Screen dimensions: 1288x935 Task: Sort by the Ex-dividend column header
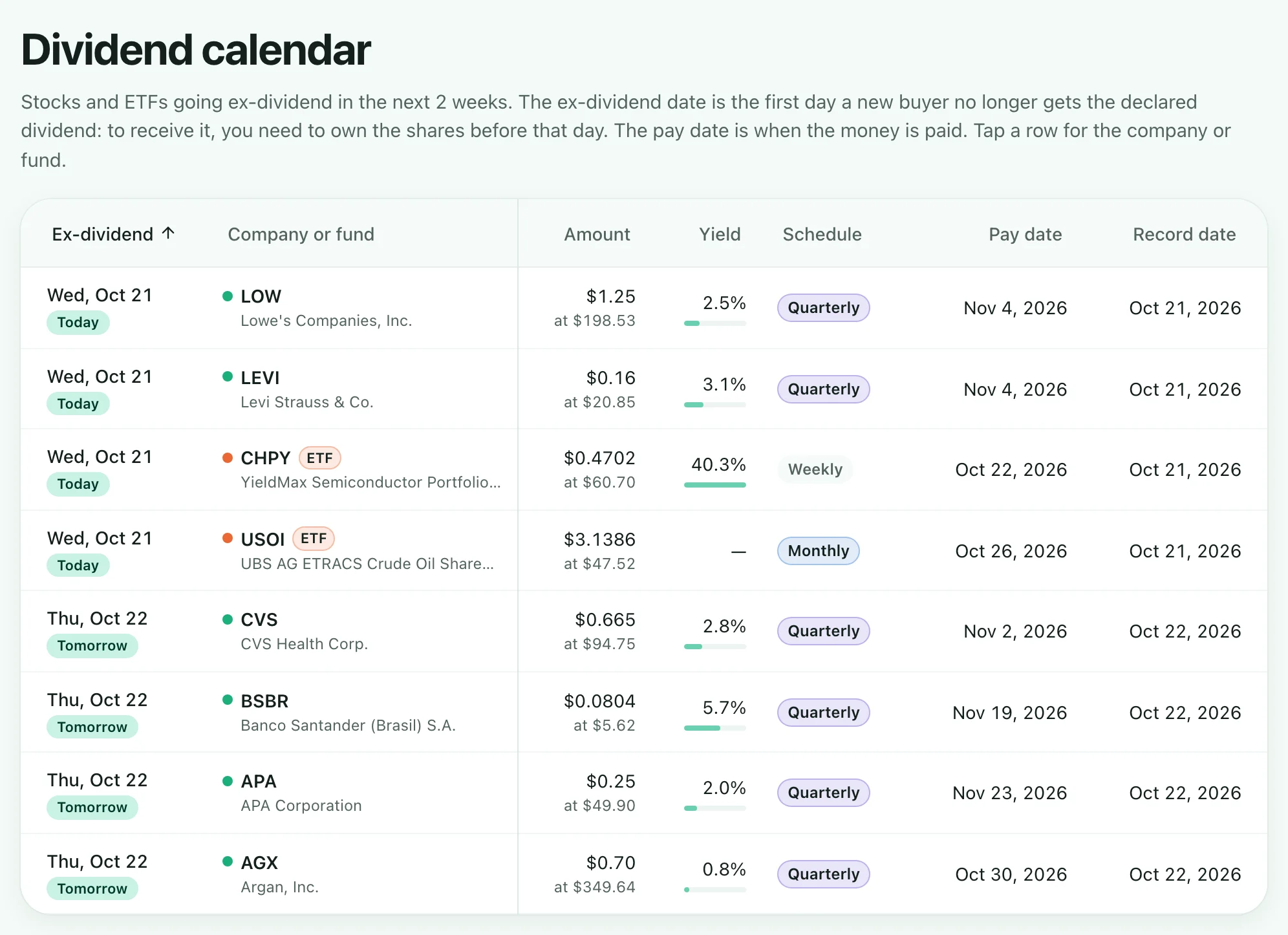pos(113,234)
